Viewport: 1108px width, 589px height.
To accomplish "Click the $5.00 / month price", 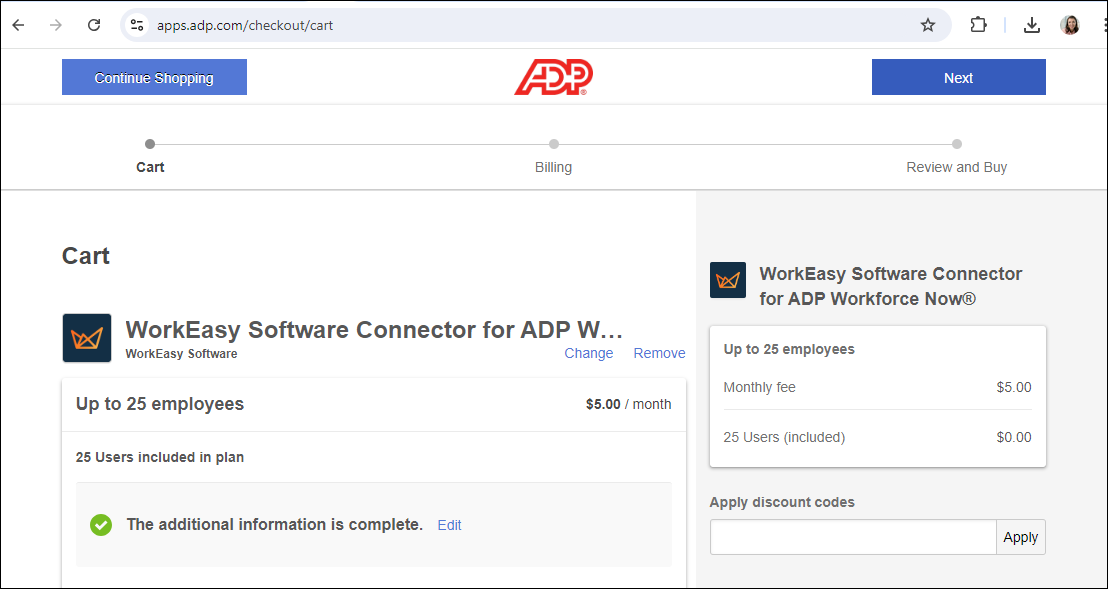I will coord(628,405).
